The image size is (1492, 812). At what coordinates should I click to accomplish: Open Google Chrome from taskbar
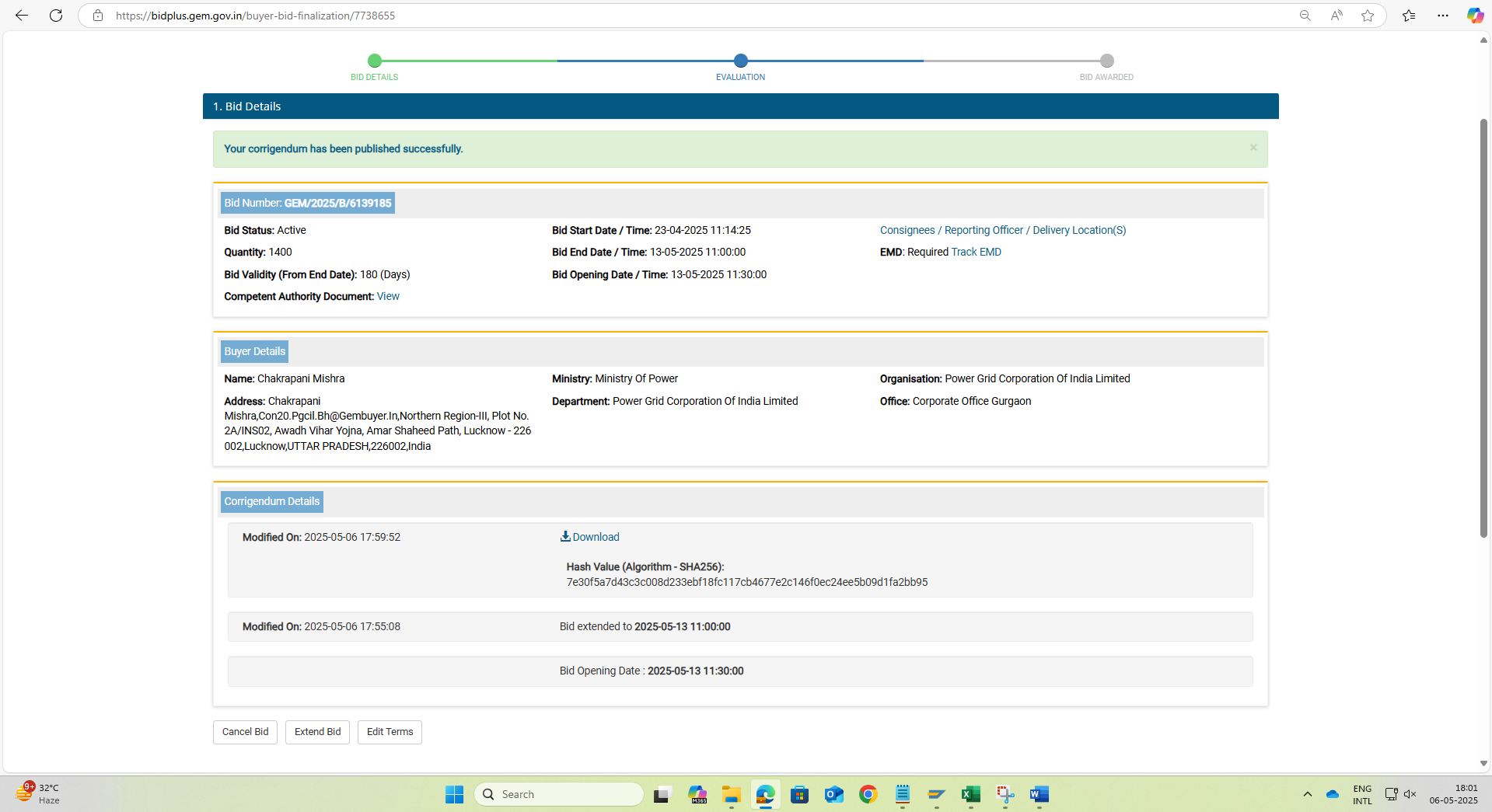[868, 794]
